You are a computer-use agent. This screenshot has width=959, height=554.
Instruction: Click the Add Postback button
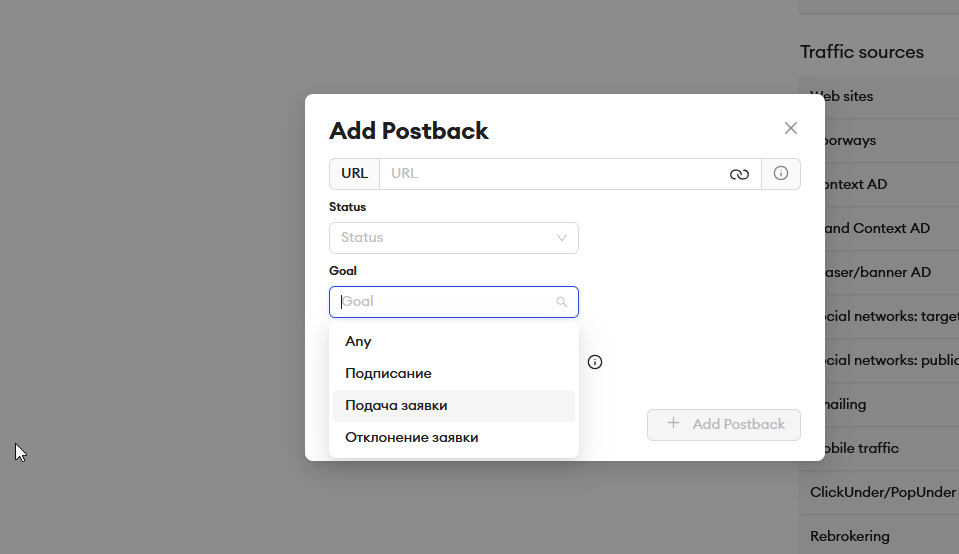tap(724, 424)
